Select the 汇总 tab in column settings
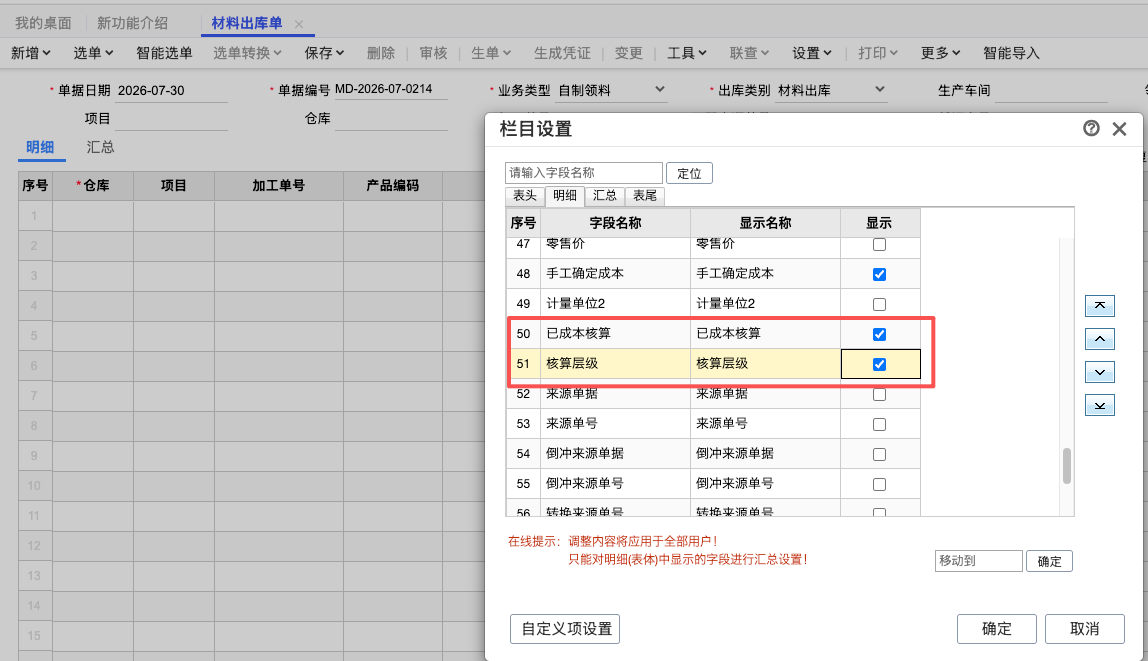The width and height of the screenshot is (1148, 661). (605, 195)
